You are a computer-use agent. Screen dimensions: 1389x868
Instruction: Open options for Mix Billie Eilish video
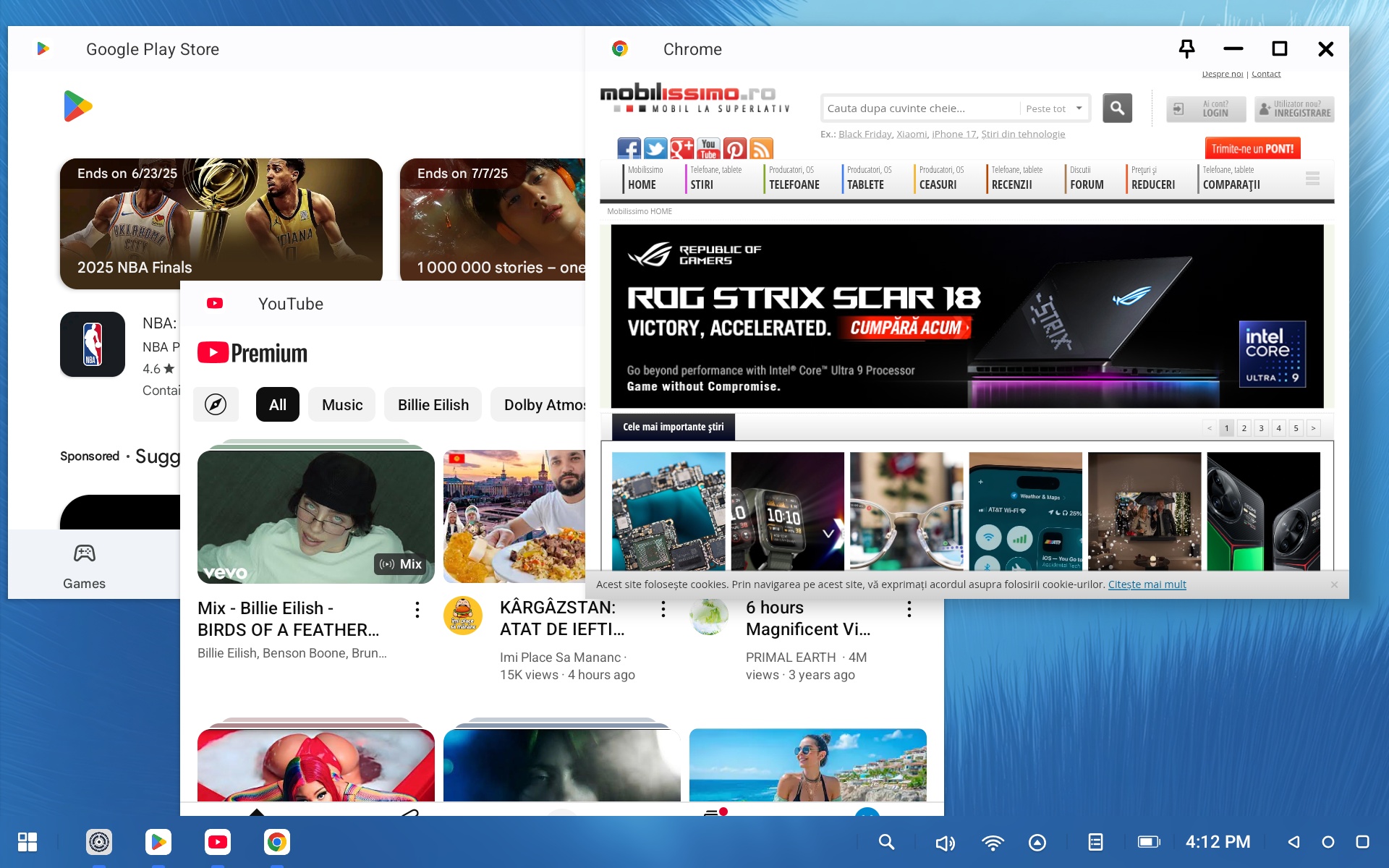[x=417, y=610]
